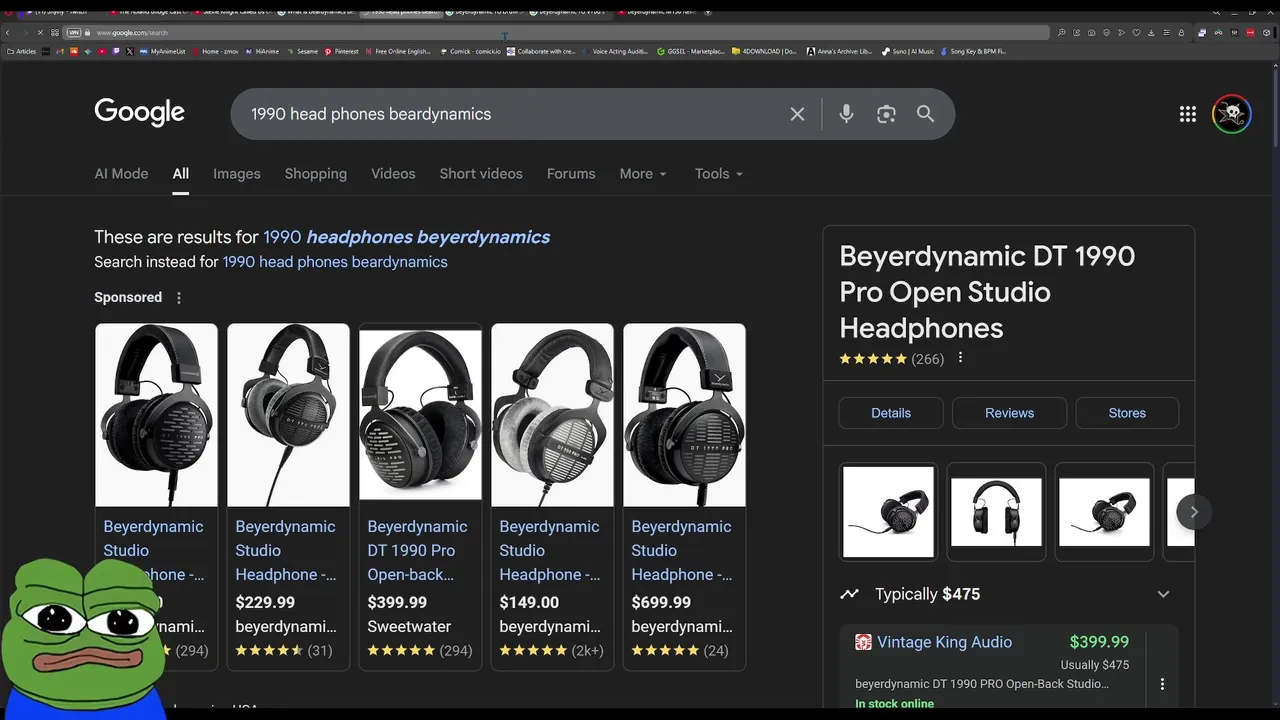Click the browser address bar URL

(x=132, y=32)
